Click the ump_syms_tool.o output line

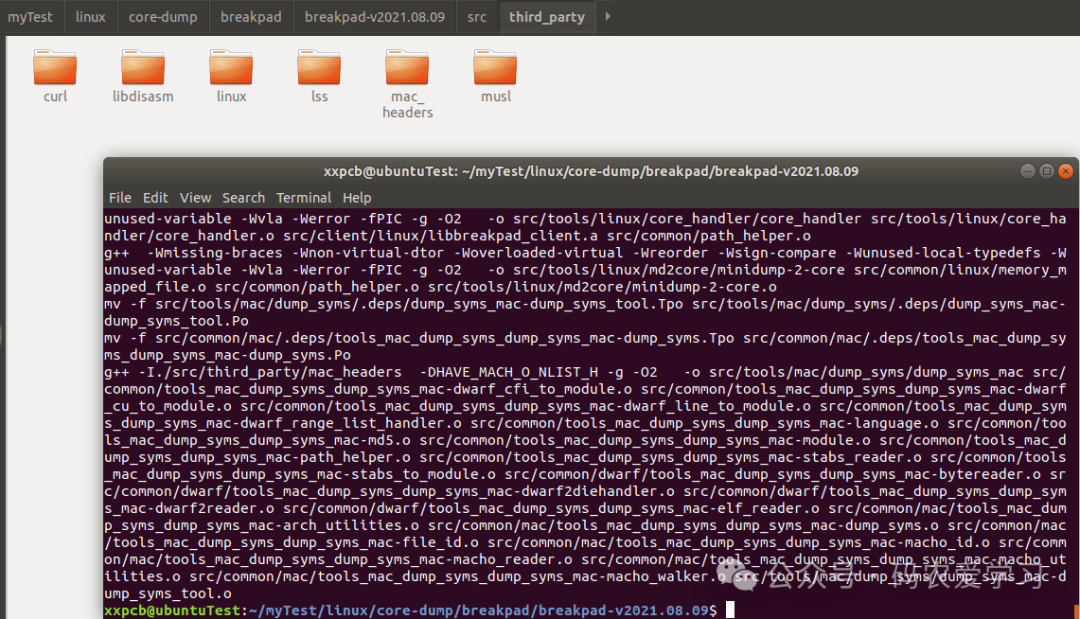tap(168, 593)
